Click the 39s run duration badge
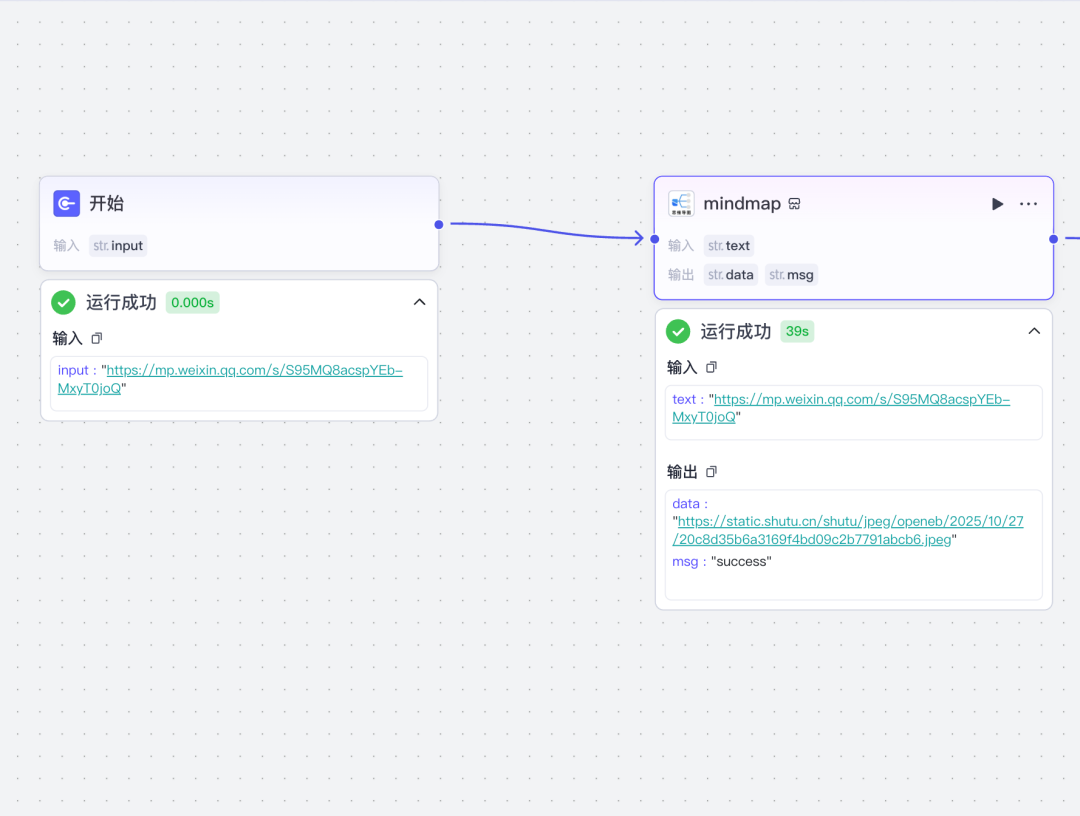1080x816 pixels. pos(797,332)
